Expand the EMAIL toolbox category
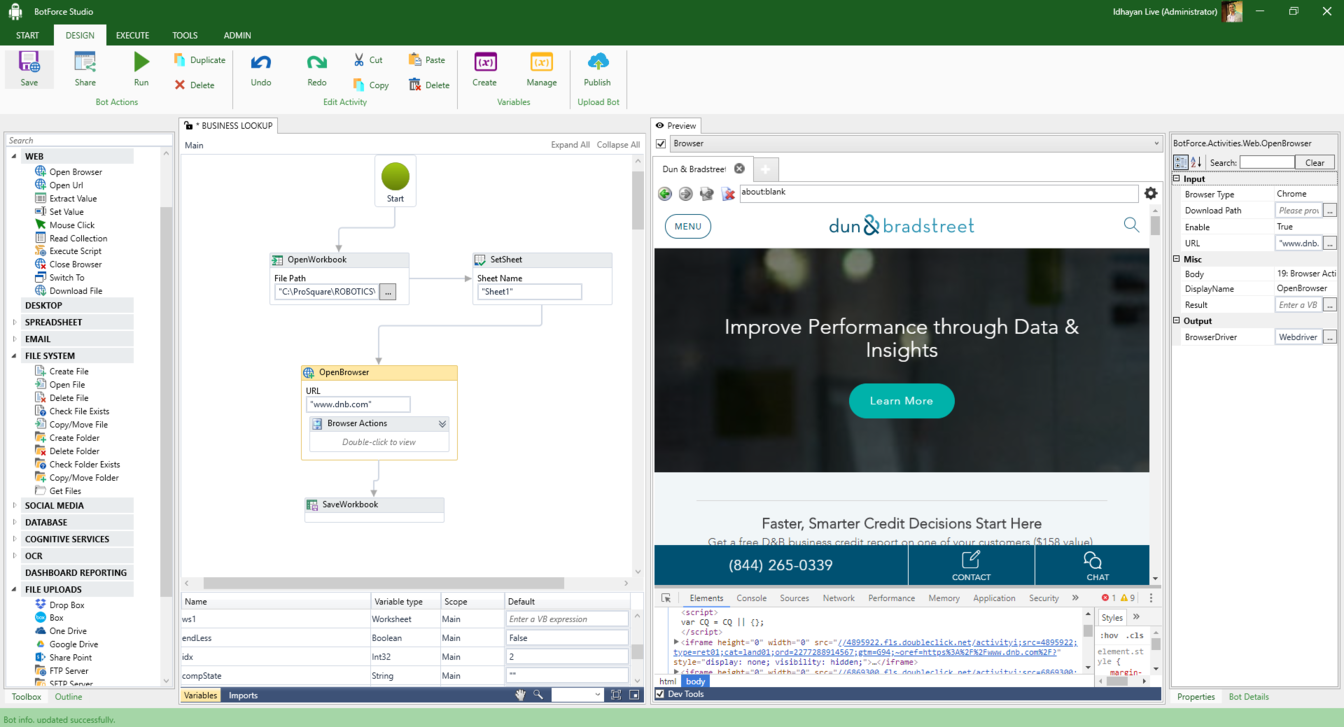 pyautogui.click(x=14, y=339)
